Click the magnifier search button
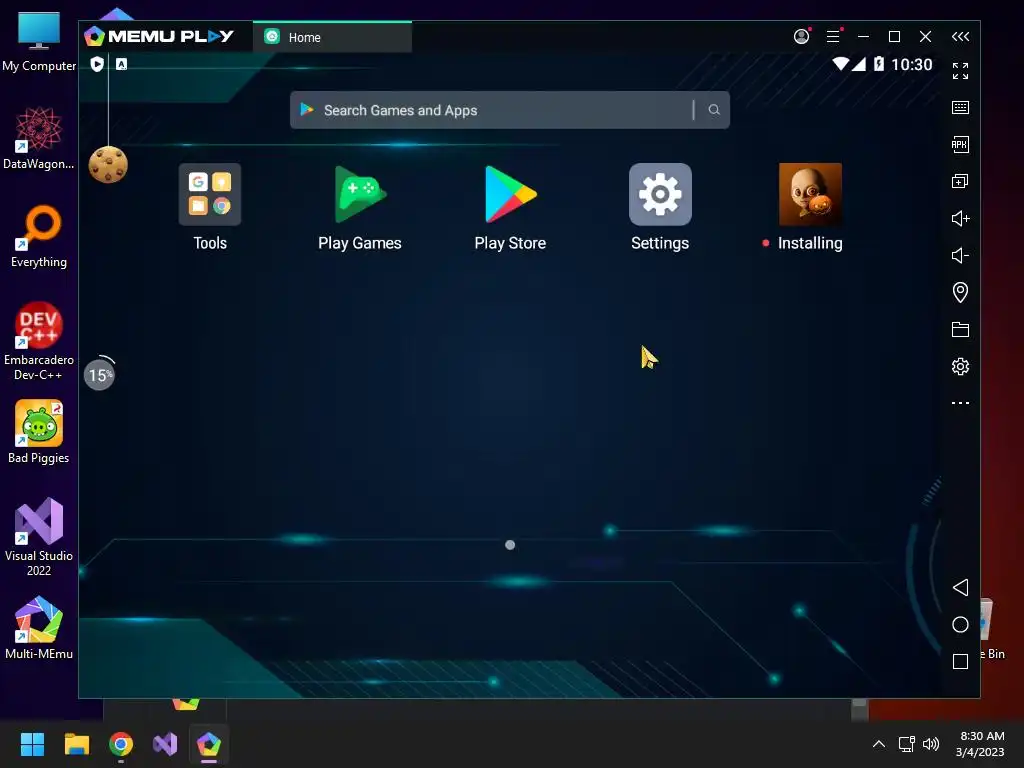1024x768 pixels. coord(714,110)
